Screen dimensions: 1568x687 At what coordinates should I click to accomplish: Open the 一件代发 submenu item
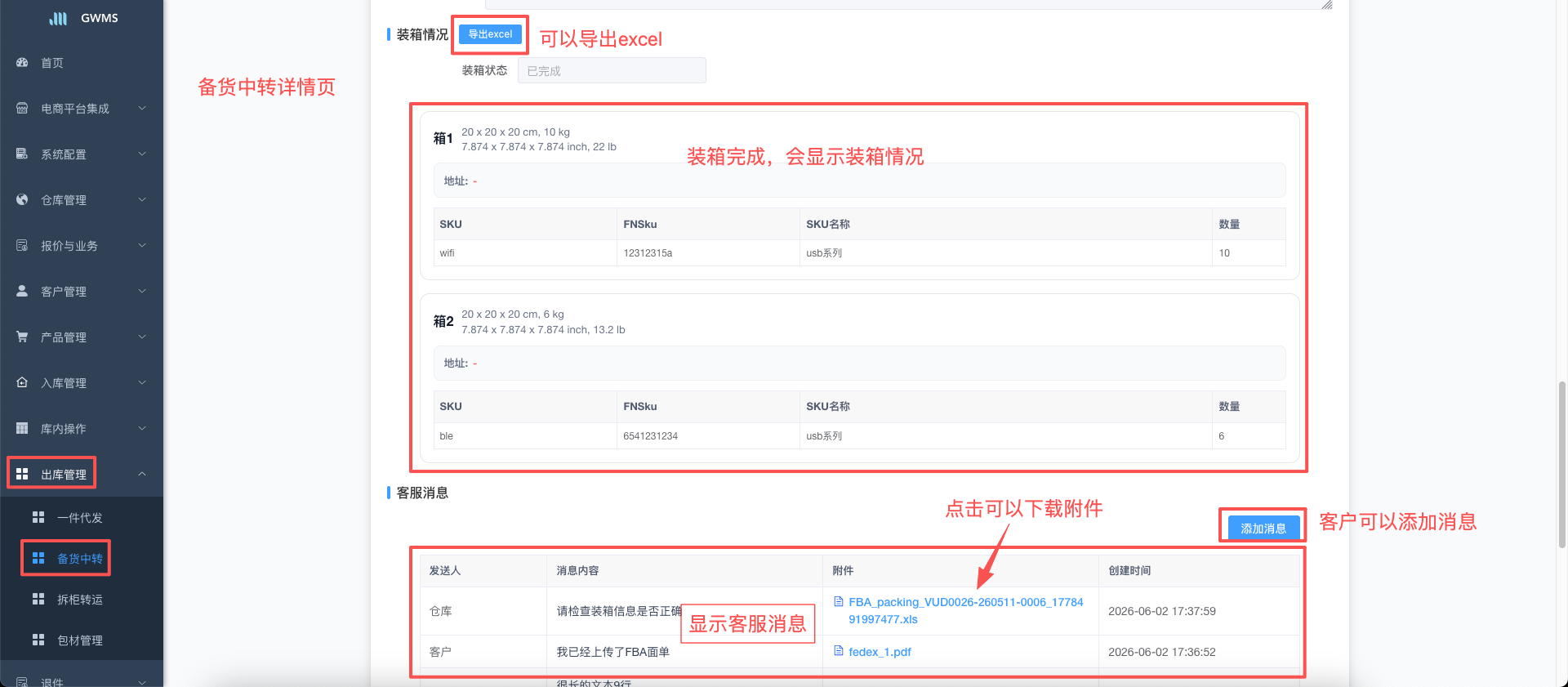82,518
